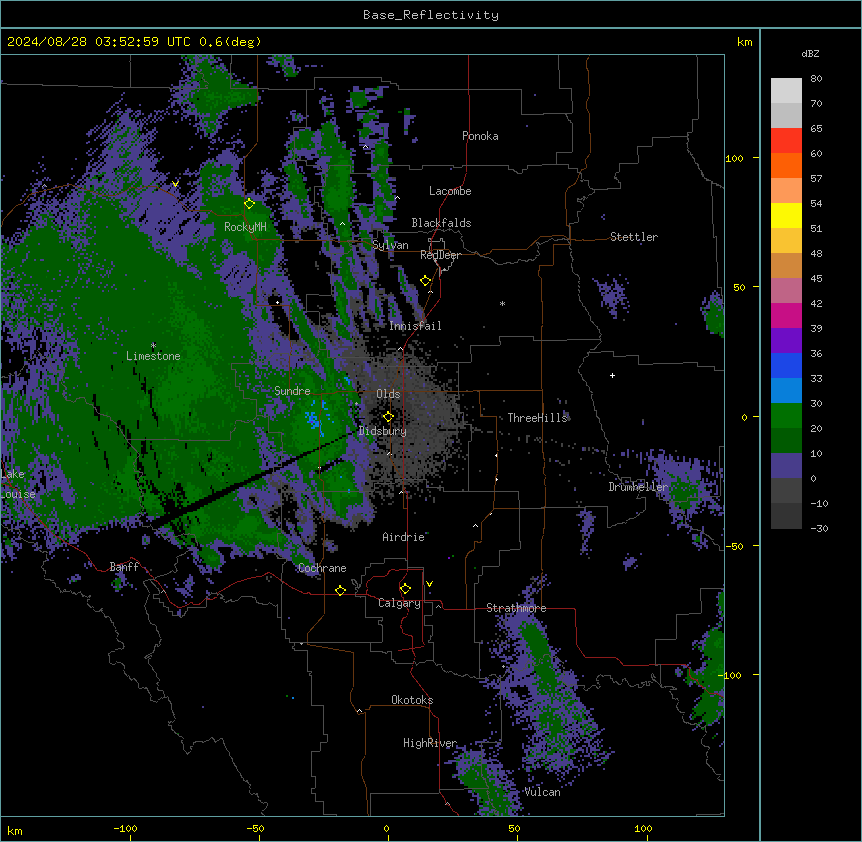Click the Olds town label

[x=388, y=394]
